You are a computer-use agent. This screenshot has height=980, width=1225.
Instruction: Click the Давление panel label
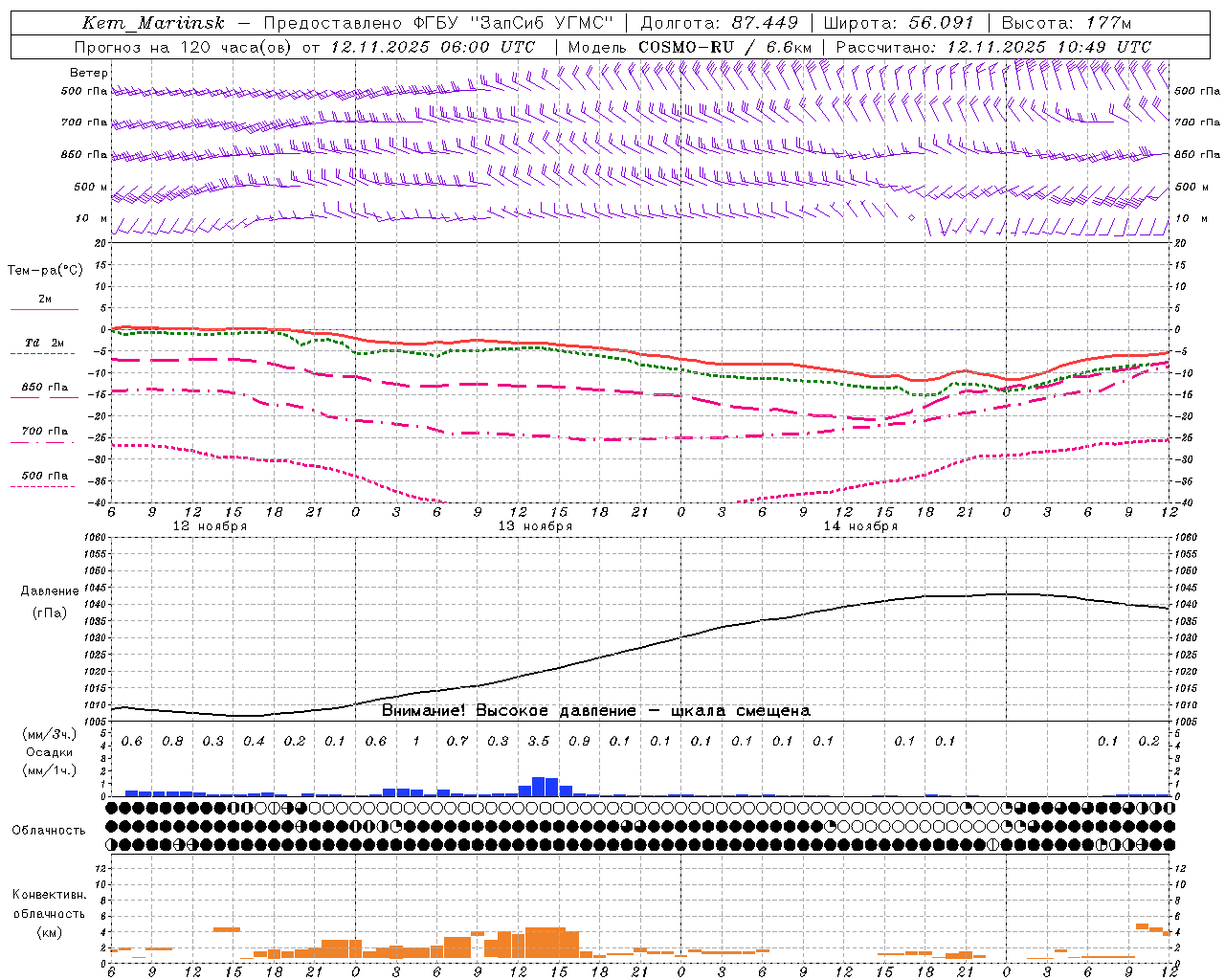[x=50, y=591]
